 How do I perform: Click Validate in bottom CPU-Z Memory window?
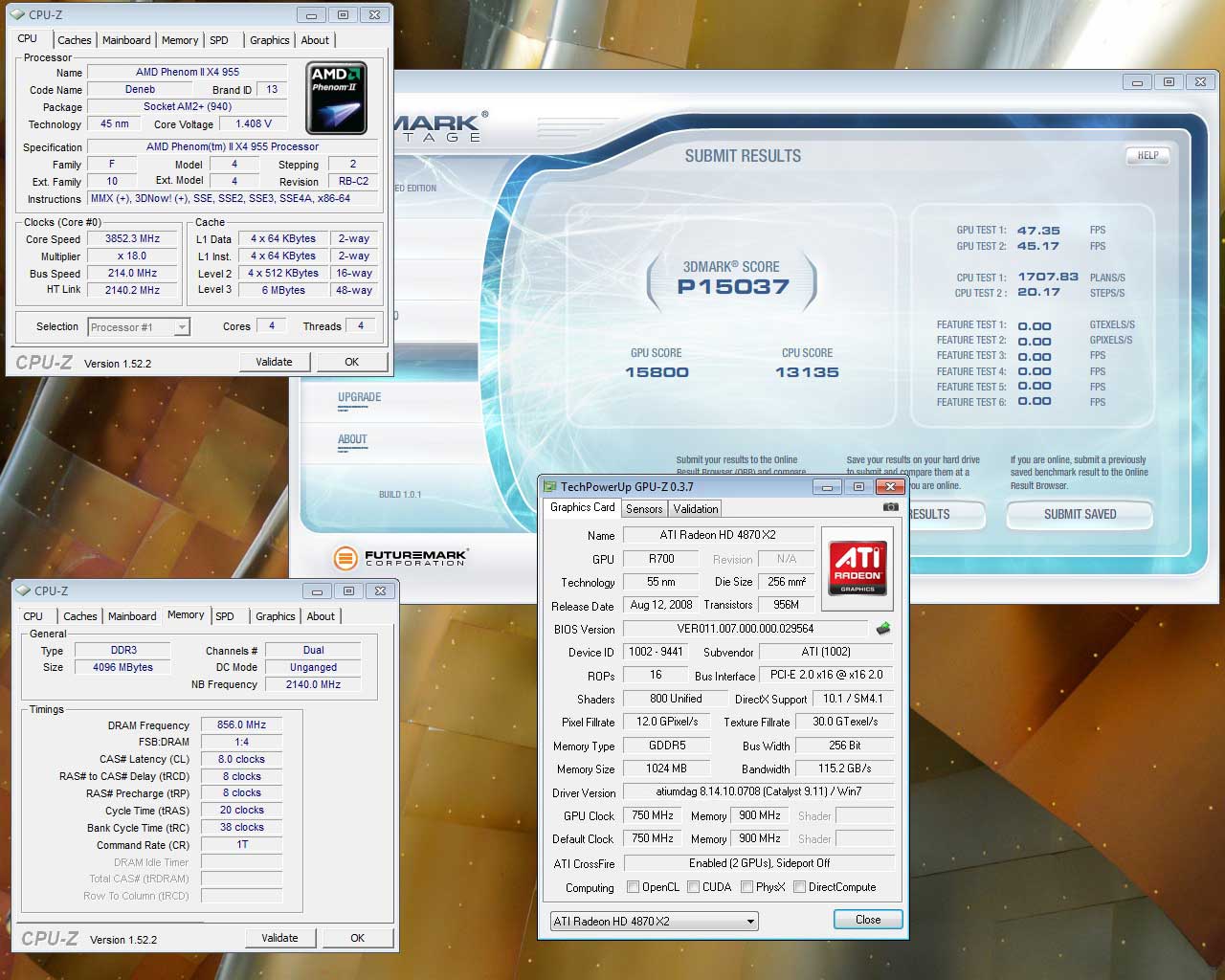pyautogui.click(x=279, y=938)
